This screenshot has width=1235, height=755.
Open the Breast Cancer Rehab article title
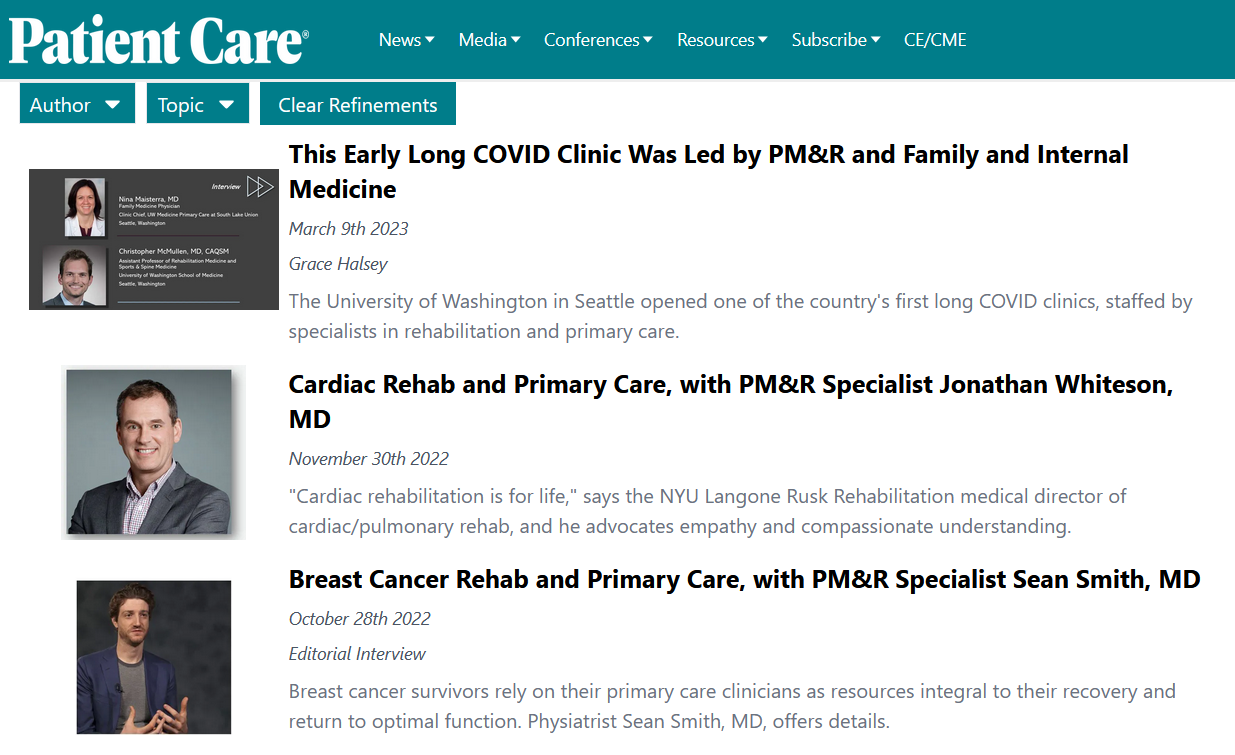click(x=744, y=579)
